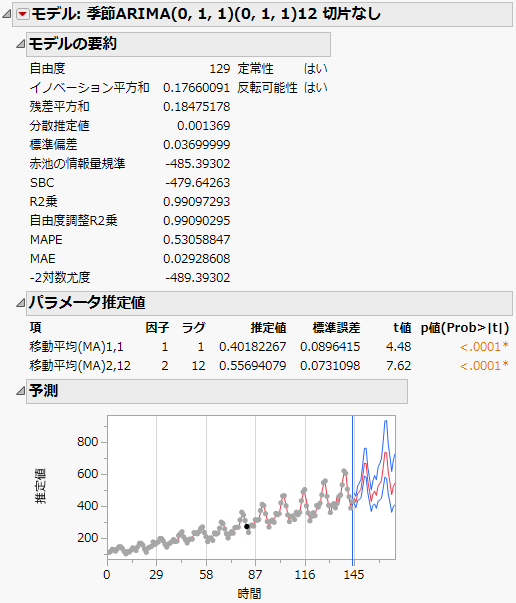516x603 pixels.
Task: Click the モデルの要約 header title
Action: 73,44
